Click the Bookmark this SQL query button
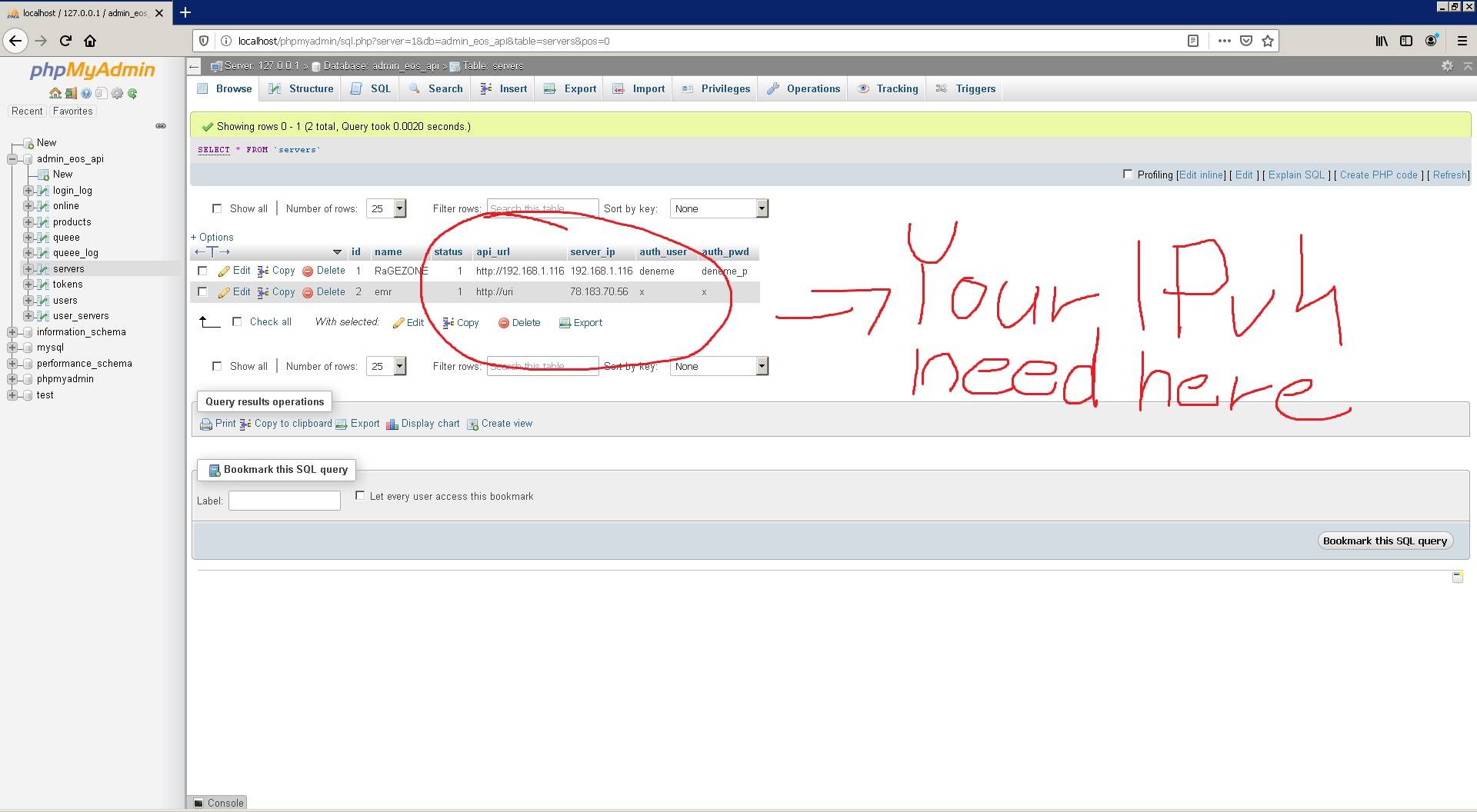 pos(1385,541)
